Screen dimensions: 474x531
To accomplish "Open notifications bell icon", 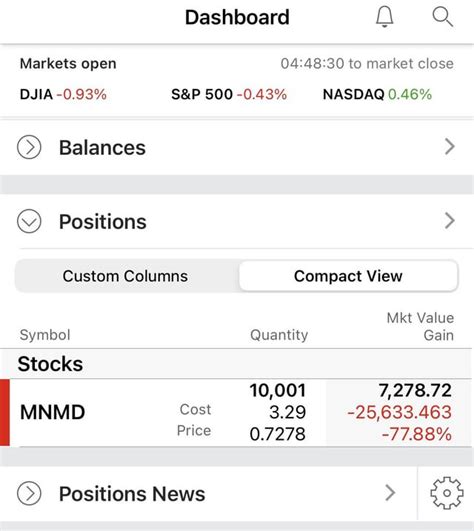I will (385, 17).
